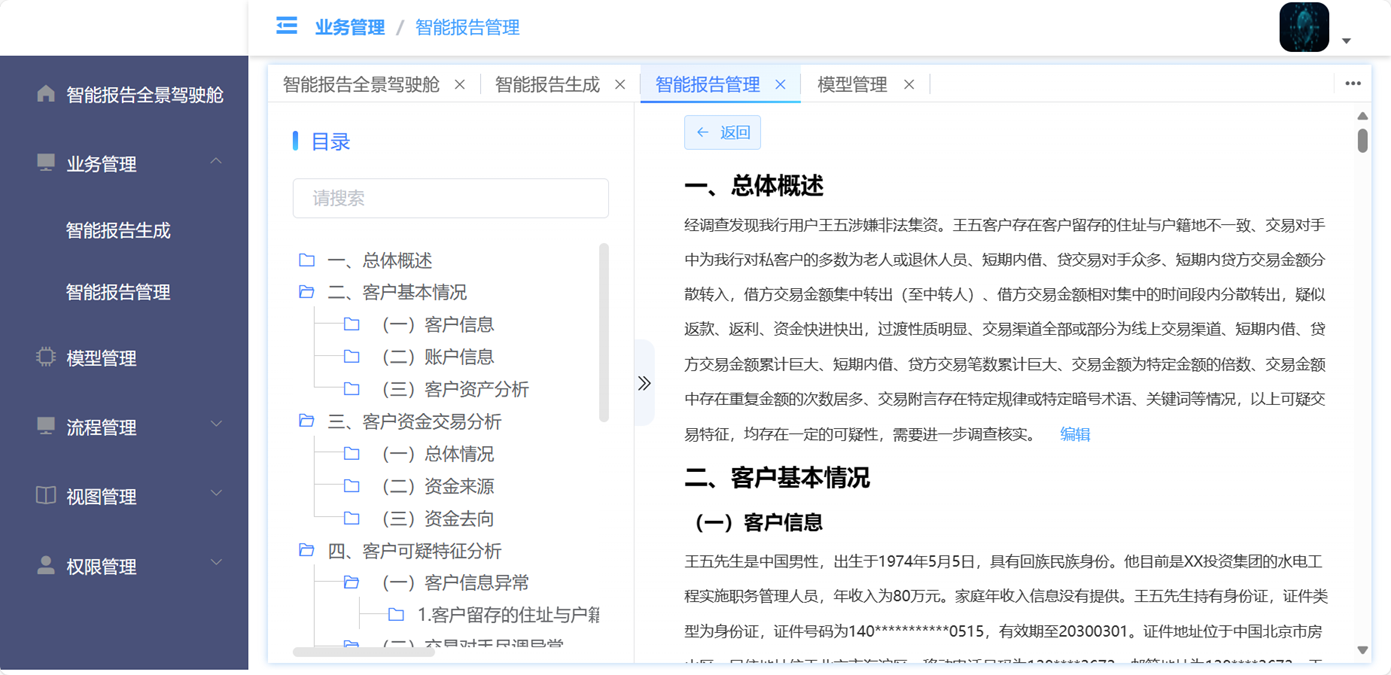The height and width of the screenshot is (675, 1391).
Task: Click the 业务管理 breadcrumb link
Action: tap(350, 27)
